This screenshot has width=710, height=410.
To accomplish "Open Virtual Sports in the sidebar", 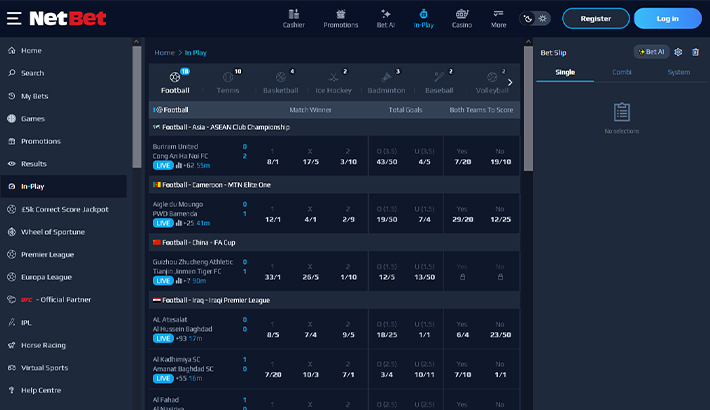I will pos(64,368).
